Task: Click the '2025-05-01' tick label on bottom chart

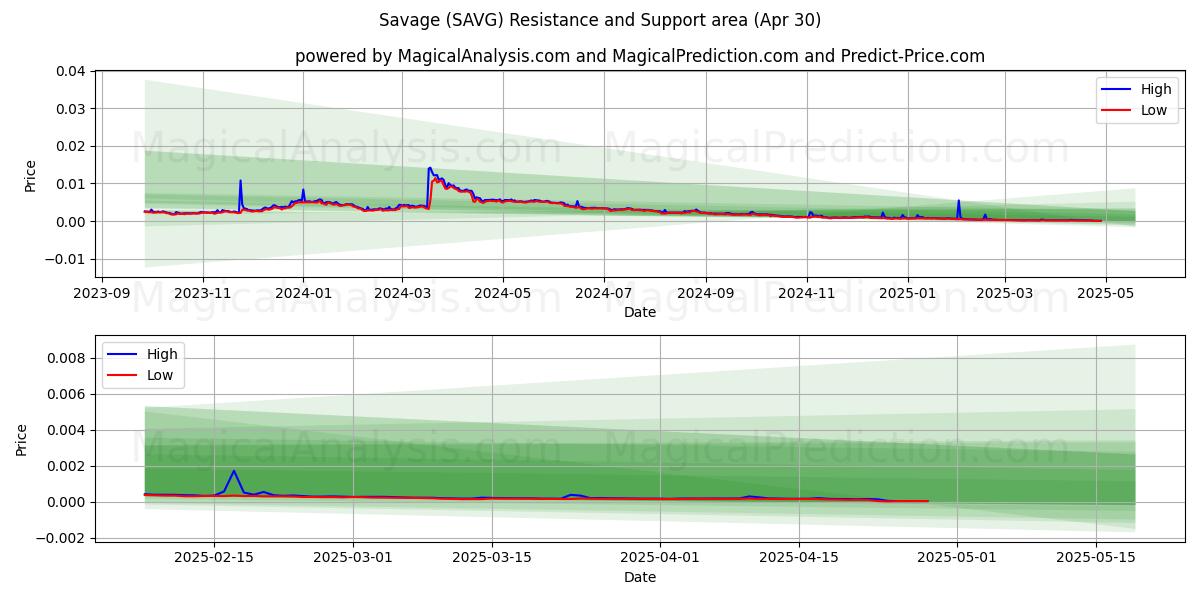Action: click(958, 559)
